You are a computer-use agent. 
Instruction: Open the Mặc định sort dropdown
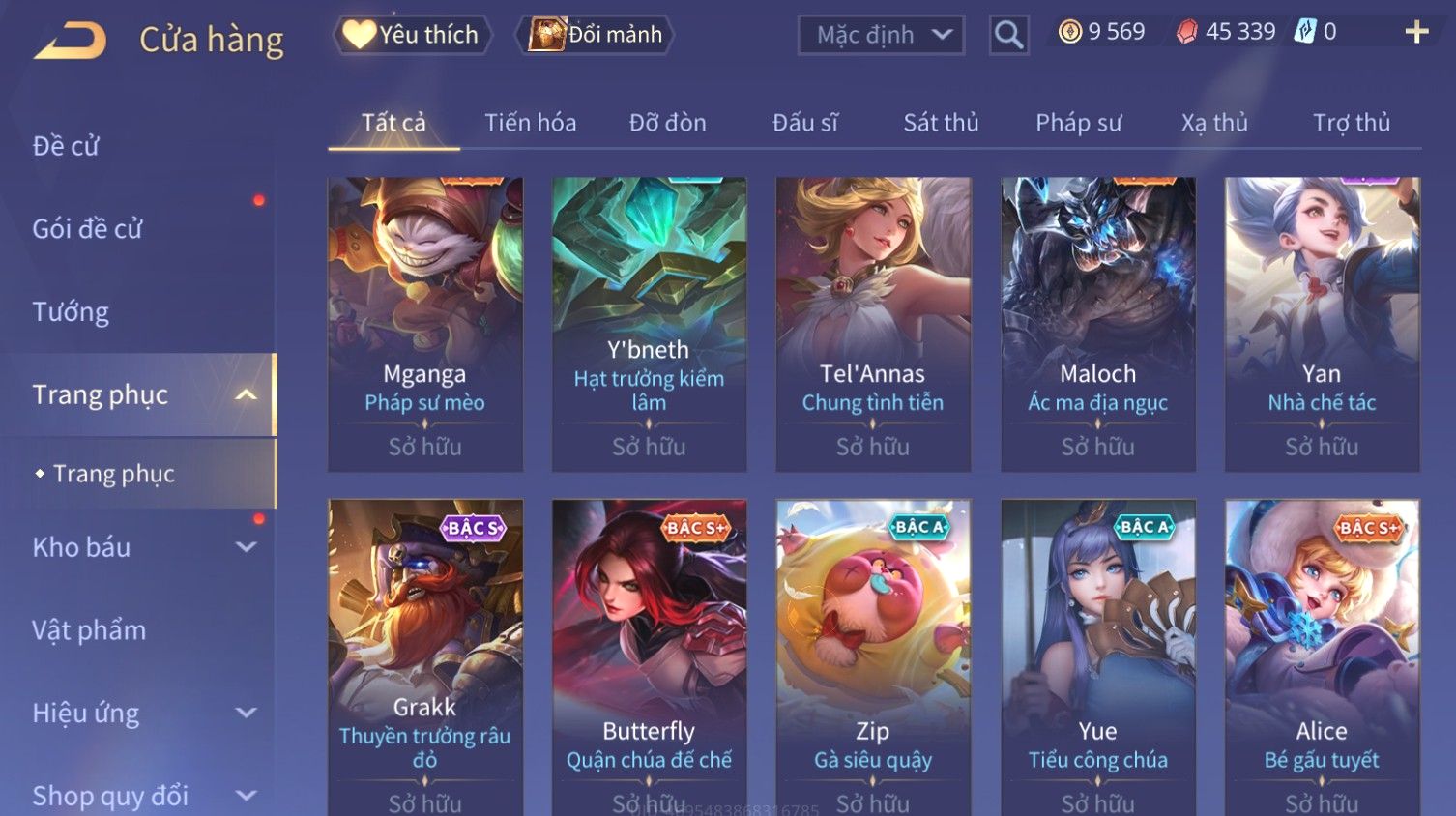881,36
